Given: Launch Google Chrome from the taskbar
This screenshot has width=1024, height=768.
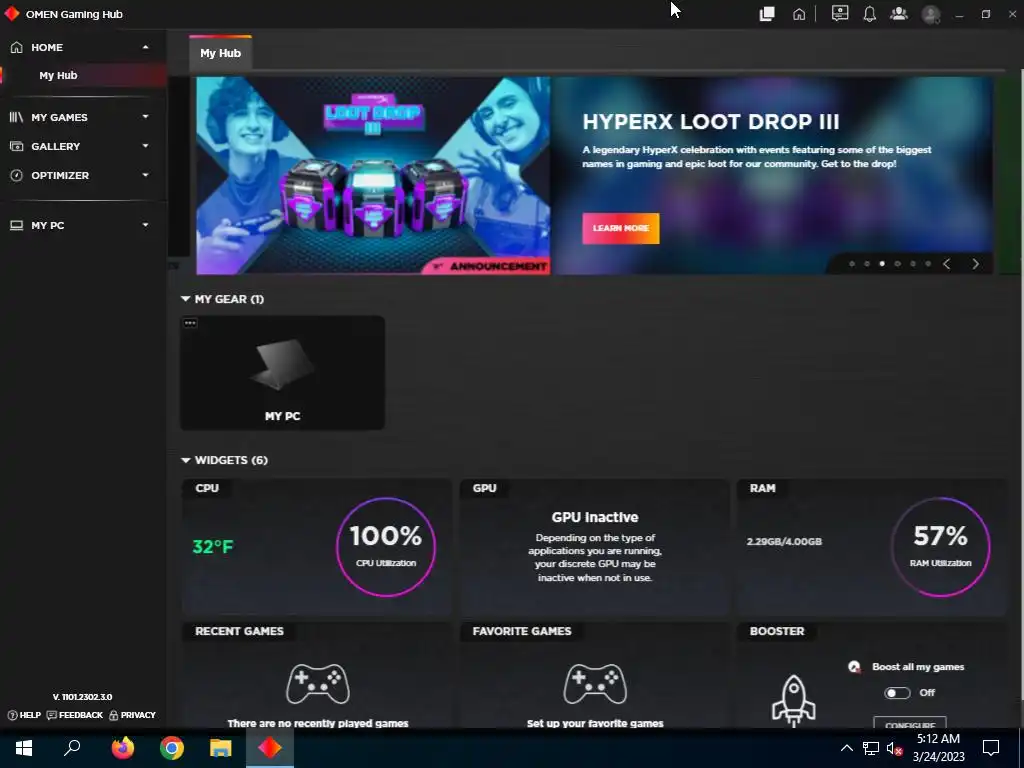Looking at the screenshot, I should (172, 748).
